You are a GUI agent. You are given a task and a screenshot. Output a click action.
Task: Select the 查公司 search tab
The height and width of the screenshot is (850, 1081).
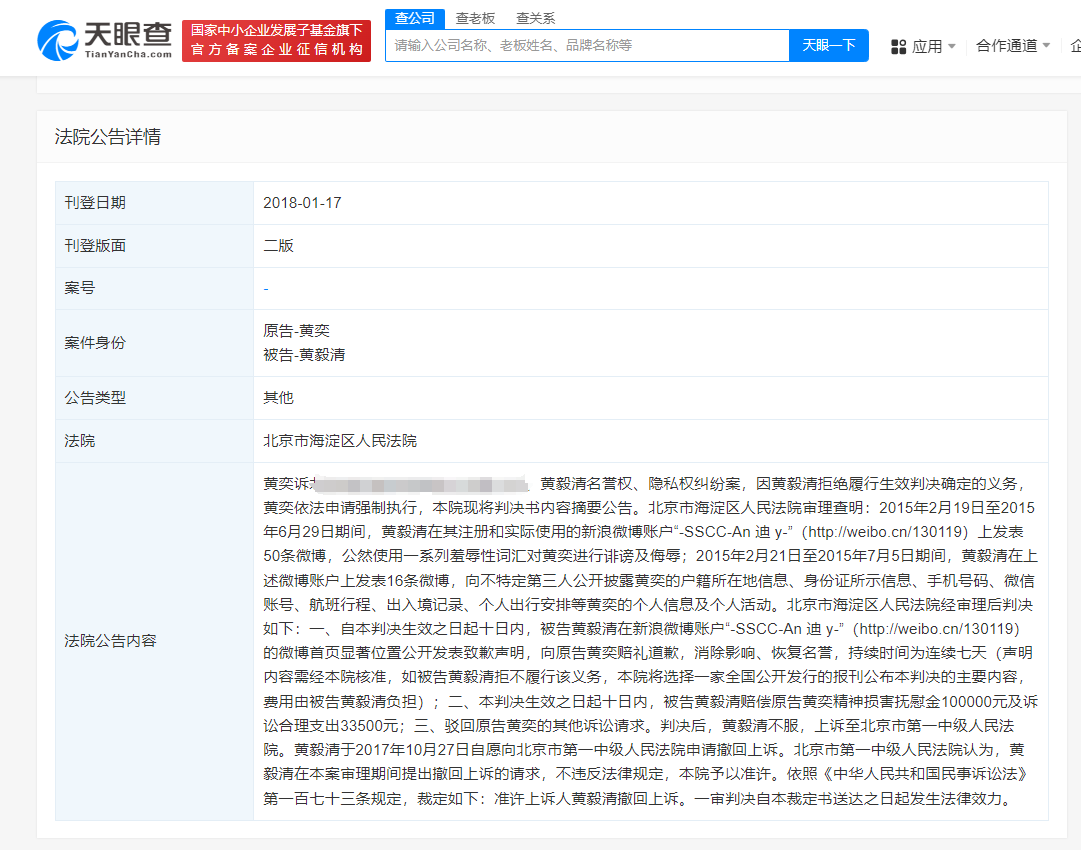[x=415, y=18]
